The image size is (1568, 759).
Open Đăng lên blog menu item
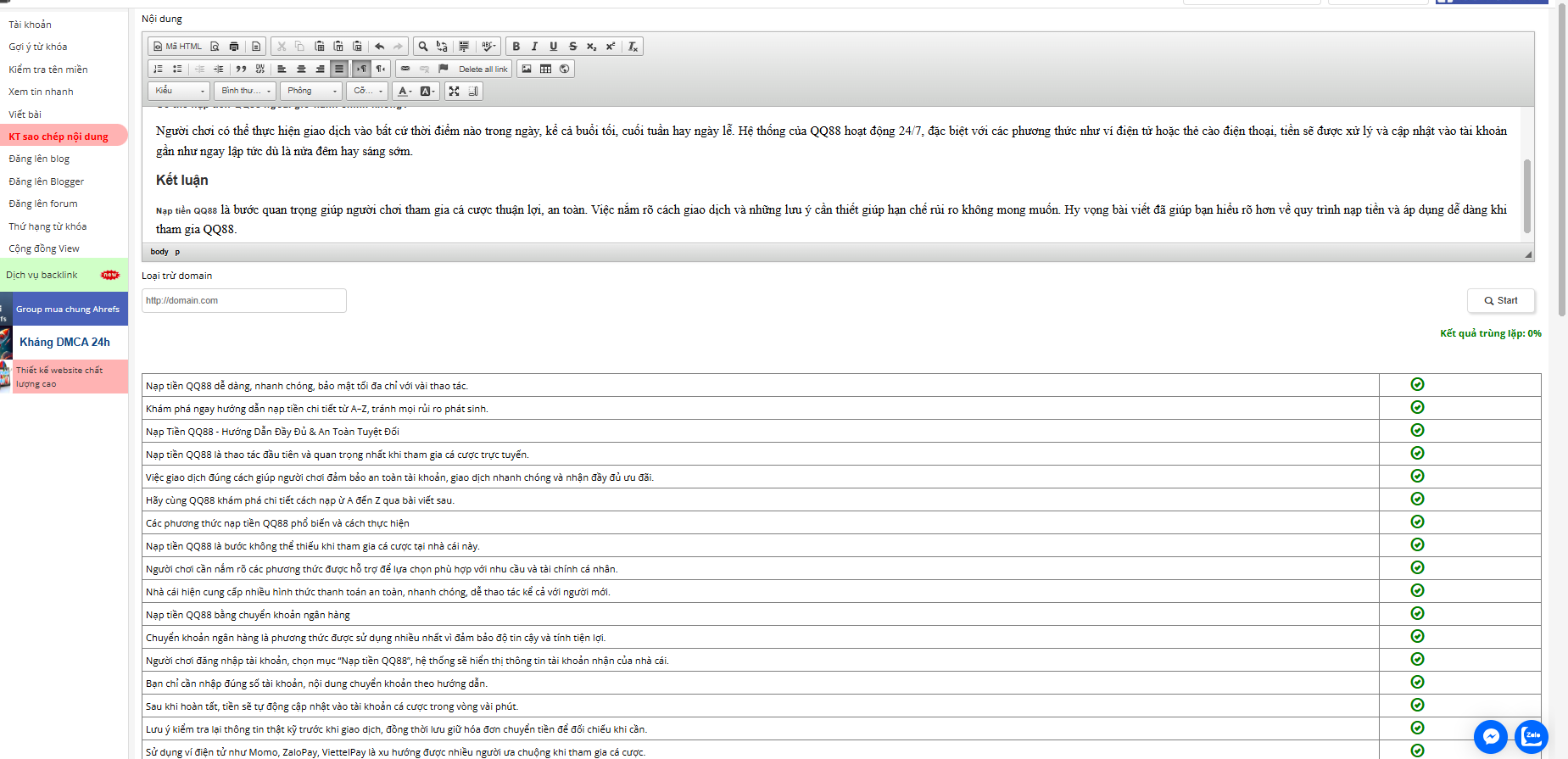[x=39, y=159]
